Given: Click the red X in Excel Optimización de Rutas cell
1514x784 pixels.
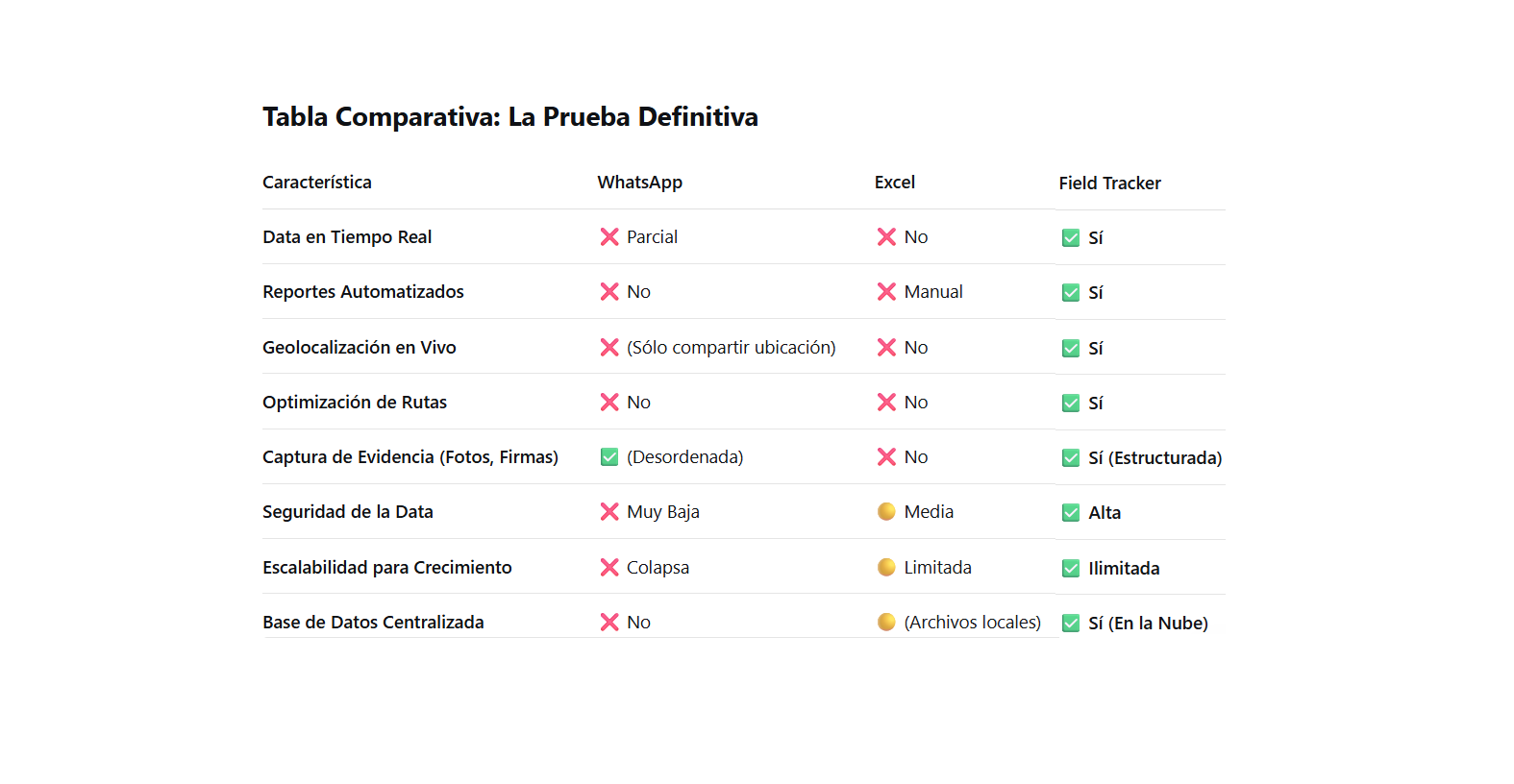Looking at the screenshot, I should coord(886,403).
